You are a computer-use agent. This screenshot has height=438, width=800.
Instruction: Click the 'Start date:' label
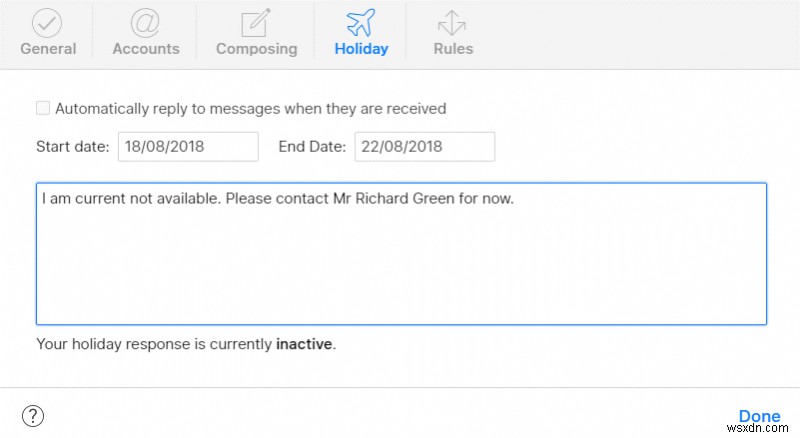coord(73,146)
